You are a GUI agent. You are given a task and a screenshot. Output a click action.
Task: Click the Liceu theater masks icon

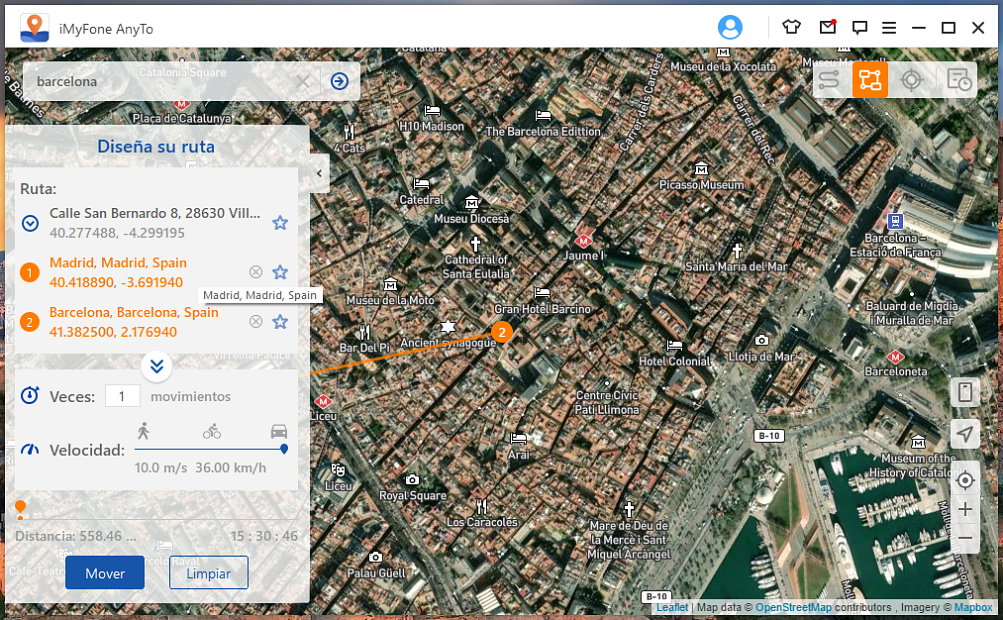click(338, 470)
